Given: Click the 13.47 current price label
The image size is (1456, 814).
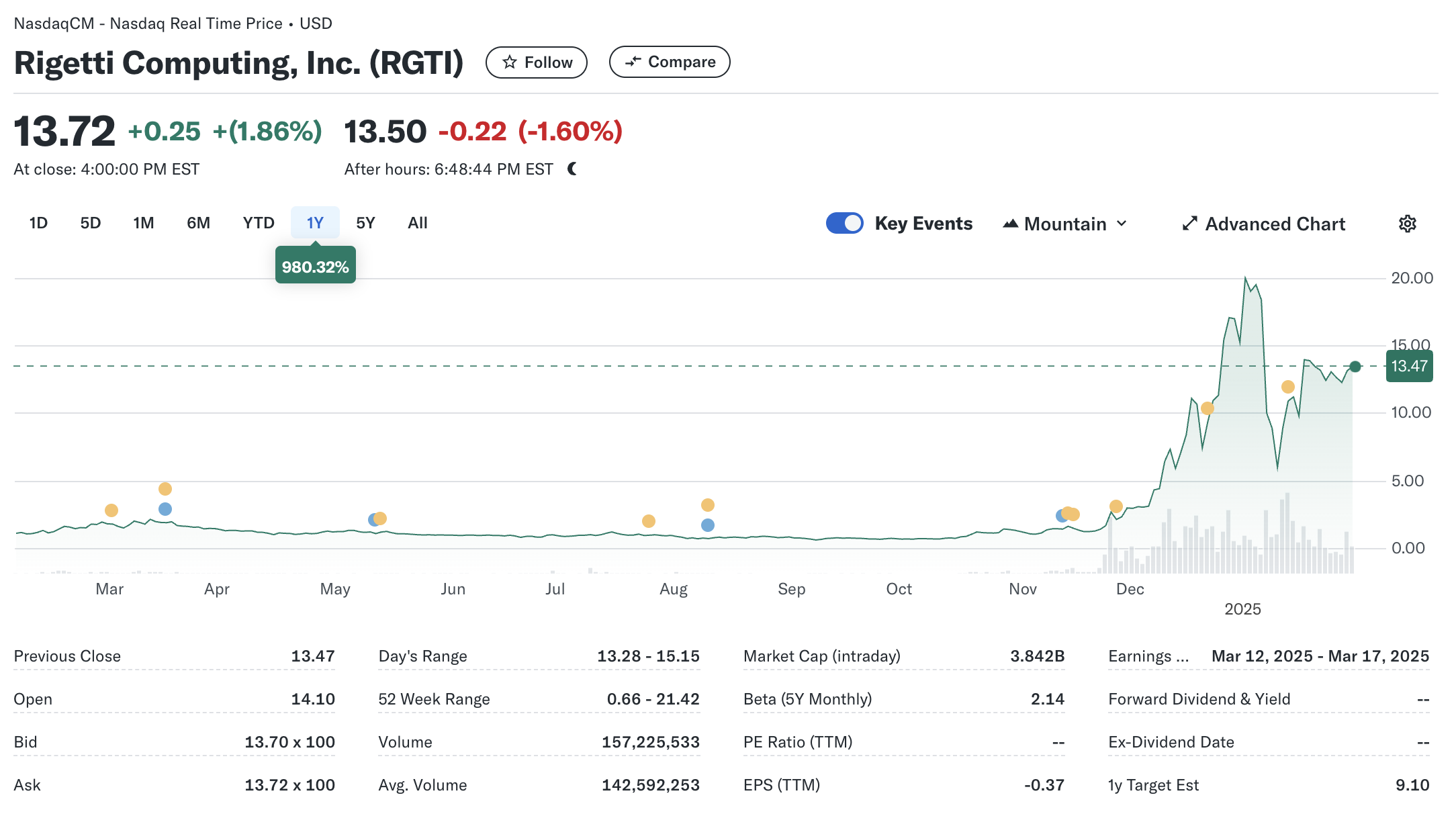Looking at the screenshot, I should click(x=1409, y=366).
